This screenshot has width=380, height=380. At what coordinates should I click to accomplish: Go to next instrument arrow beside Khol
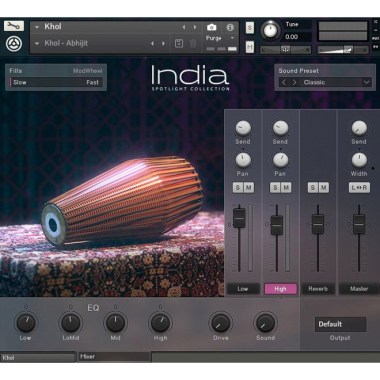point(195,27)
